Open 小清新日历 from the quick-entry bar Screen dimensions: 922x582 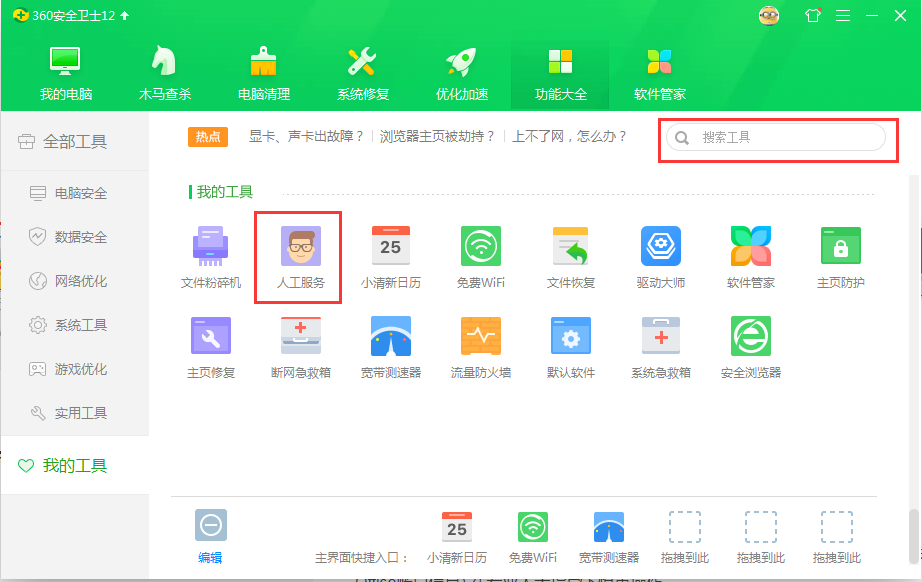pos(456,537)
